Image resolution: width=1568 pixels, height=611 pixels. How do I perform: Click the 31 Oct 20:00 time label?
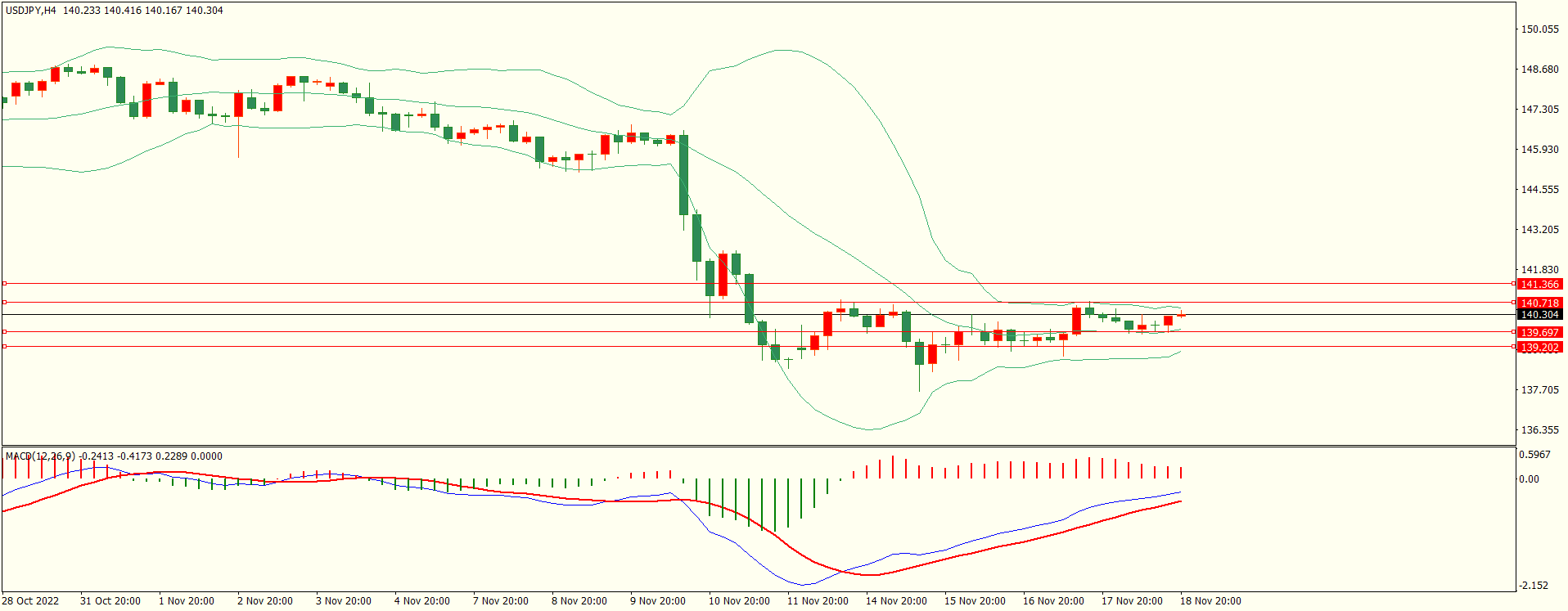[110, 601]
